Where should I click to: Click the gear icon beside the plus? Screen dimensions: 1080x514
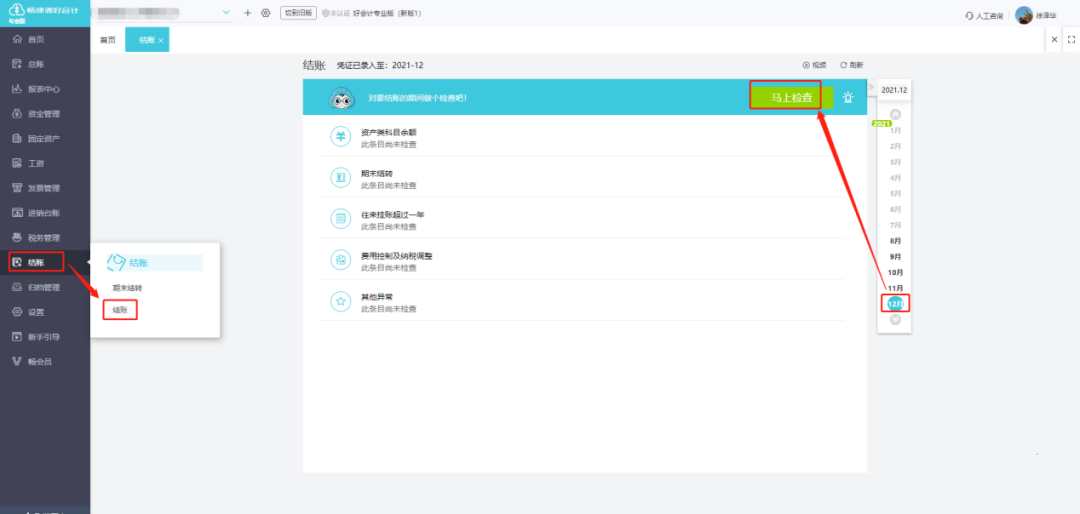pyautogui.click(x=266, y=13)
